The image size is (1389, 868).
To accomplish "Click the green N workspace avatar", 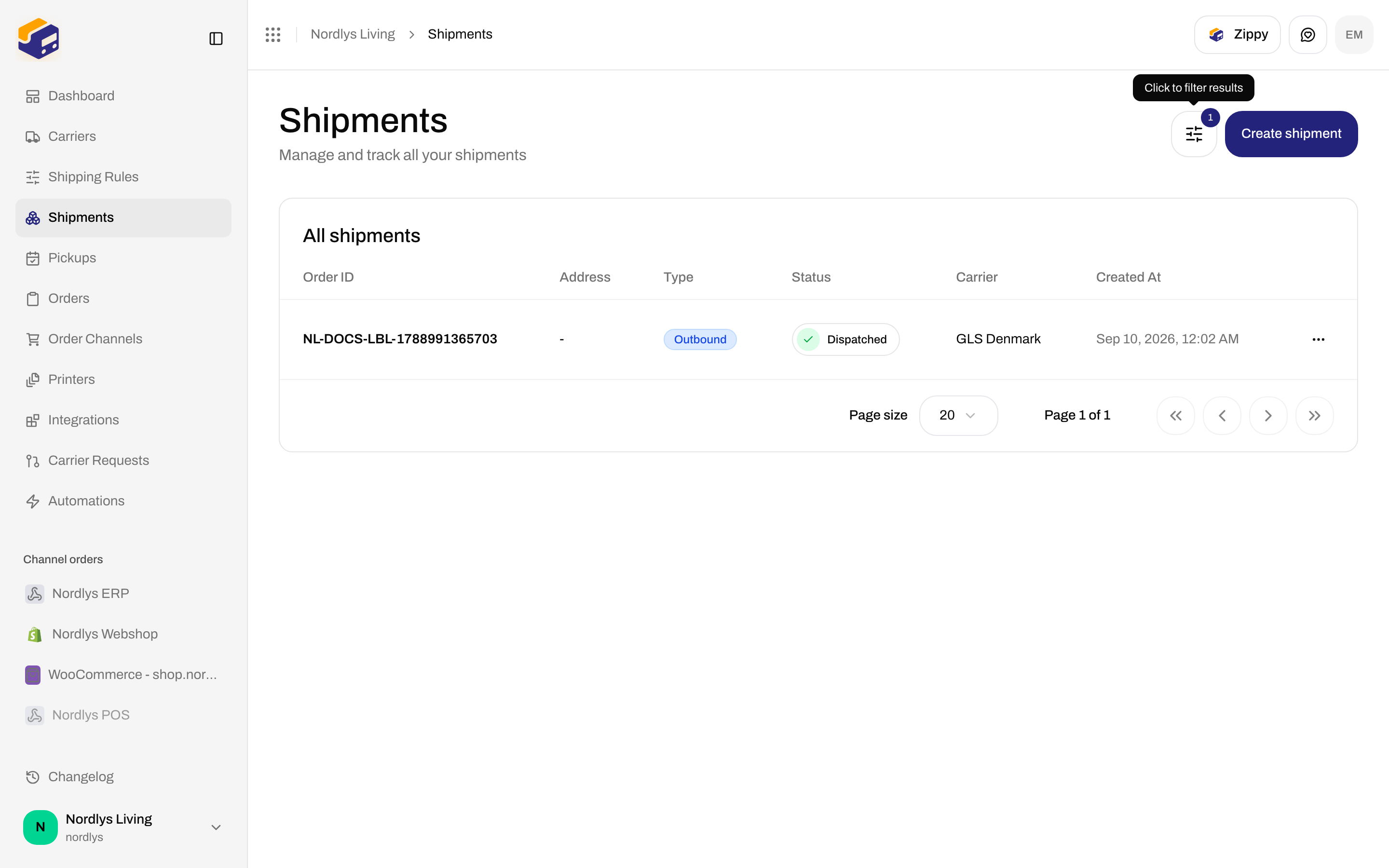I will pos(40,827).
